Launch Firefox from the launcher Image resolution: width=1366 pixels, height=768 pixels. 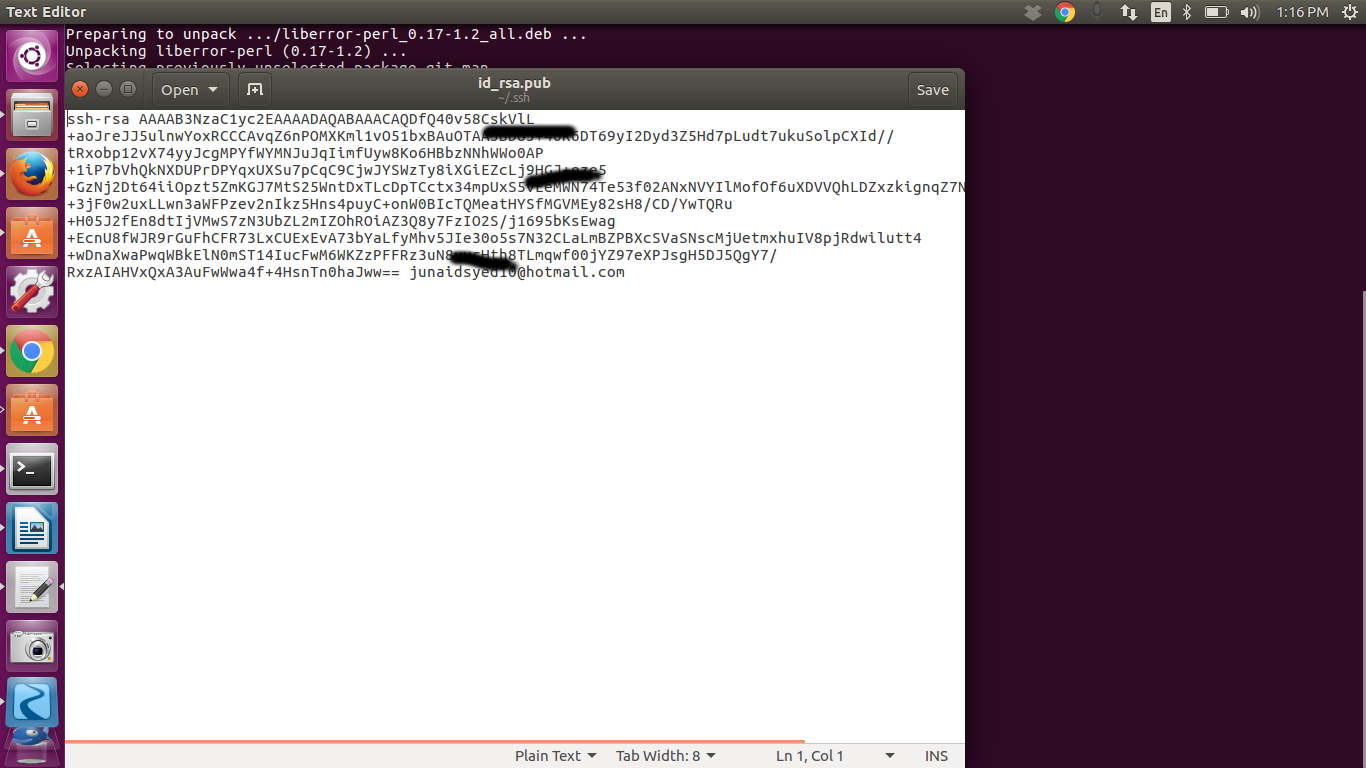tap(32, 172)
